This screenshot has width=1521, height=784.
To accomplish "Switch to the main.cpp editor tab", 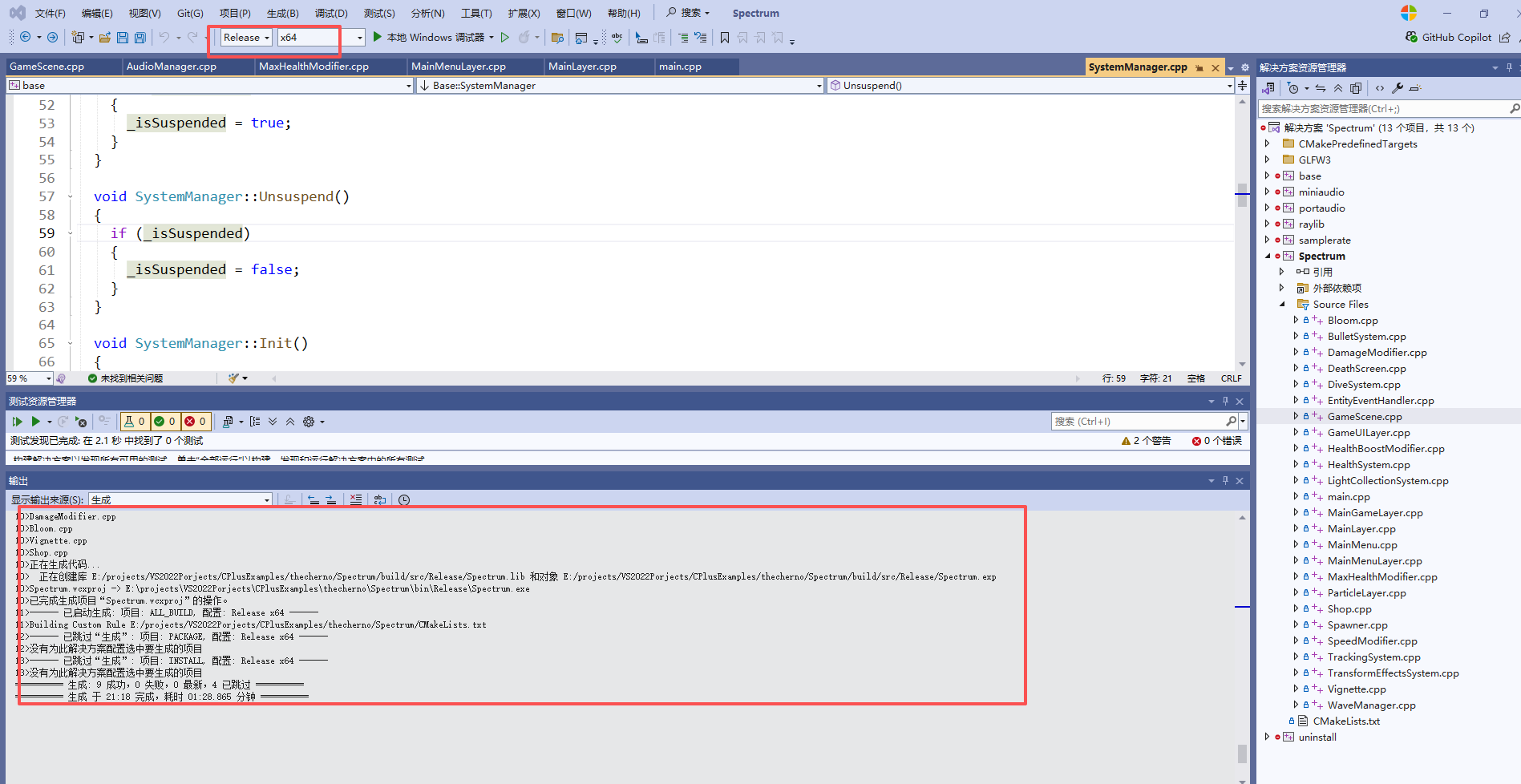I will coord(680,67).
